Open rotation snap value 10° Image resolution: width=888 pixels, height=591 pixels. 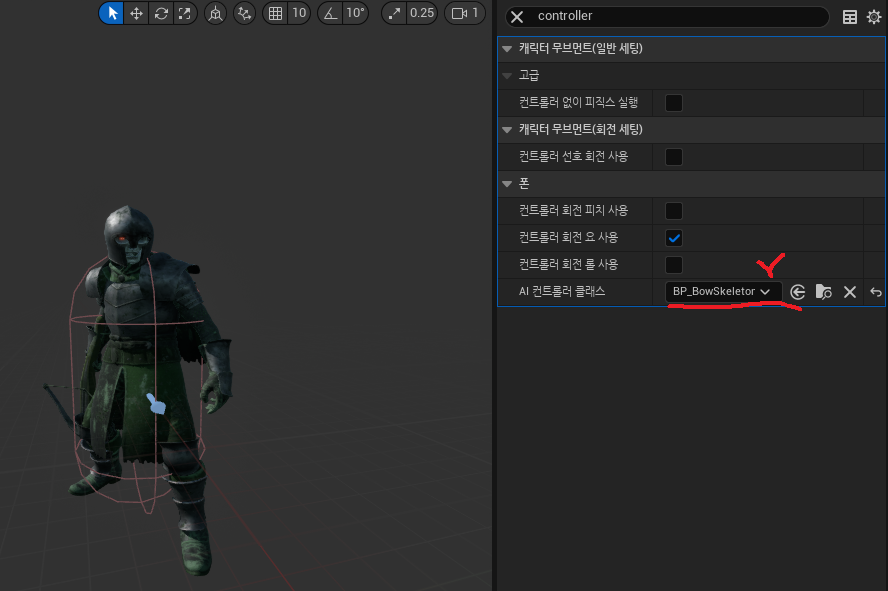355,13
